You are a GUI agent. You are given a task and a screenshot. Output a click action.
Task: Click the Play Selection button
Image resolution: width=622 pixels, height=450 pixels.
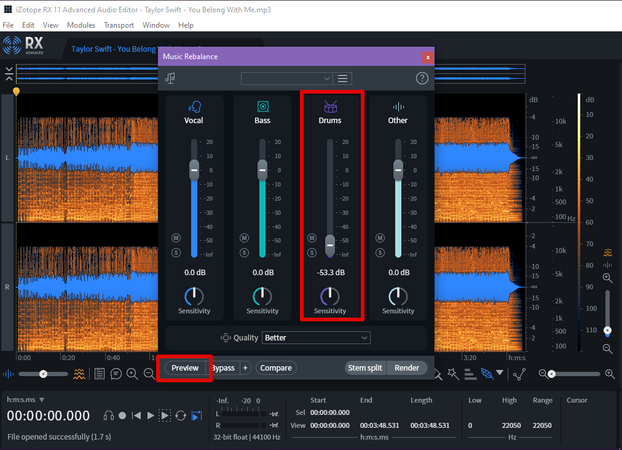(x=164, y=415)
